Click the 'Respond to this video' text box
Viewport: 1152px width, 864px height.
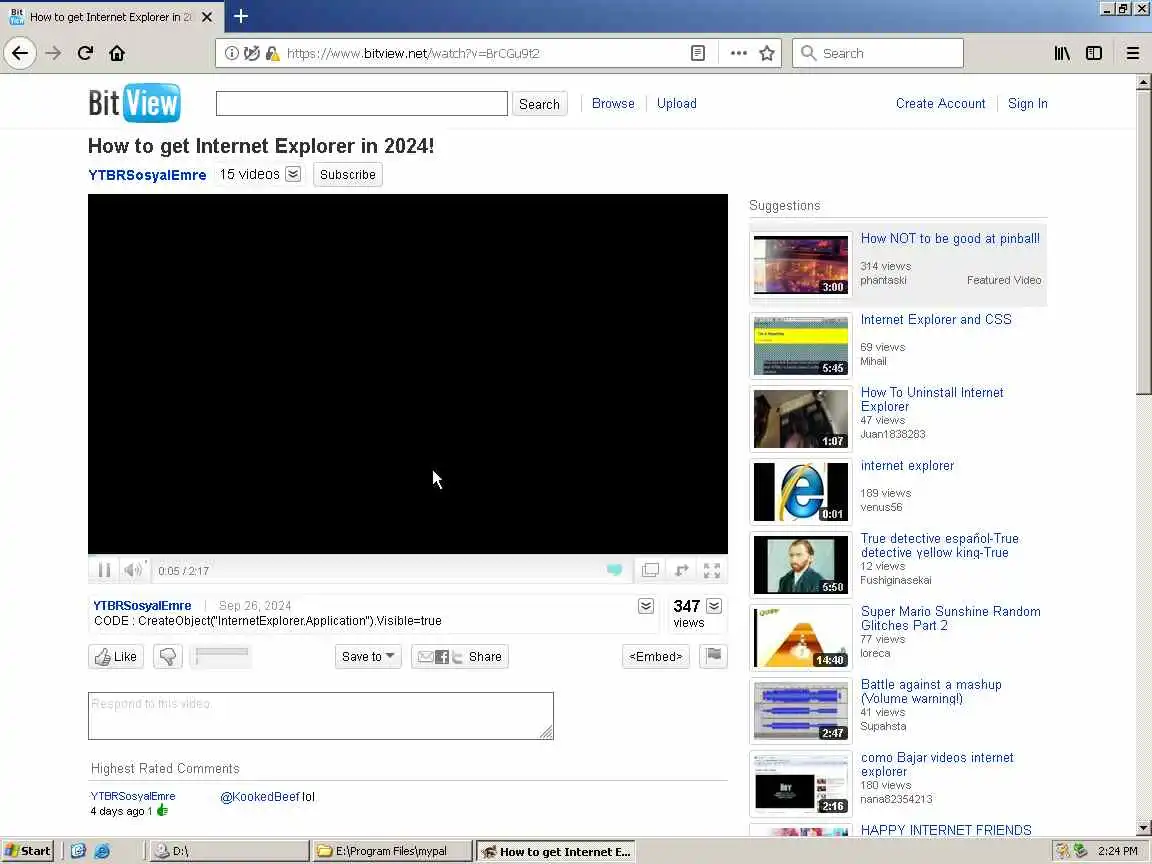[x=320, y=716]
